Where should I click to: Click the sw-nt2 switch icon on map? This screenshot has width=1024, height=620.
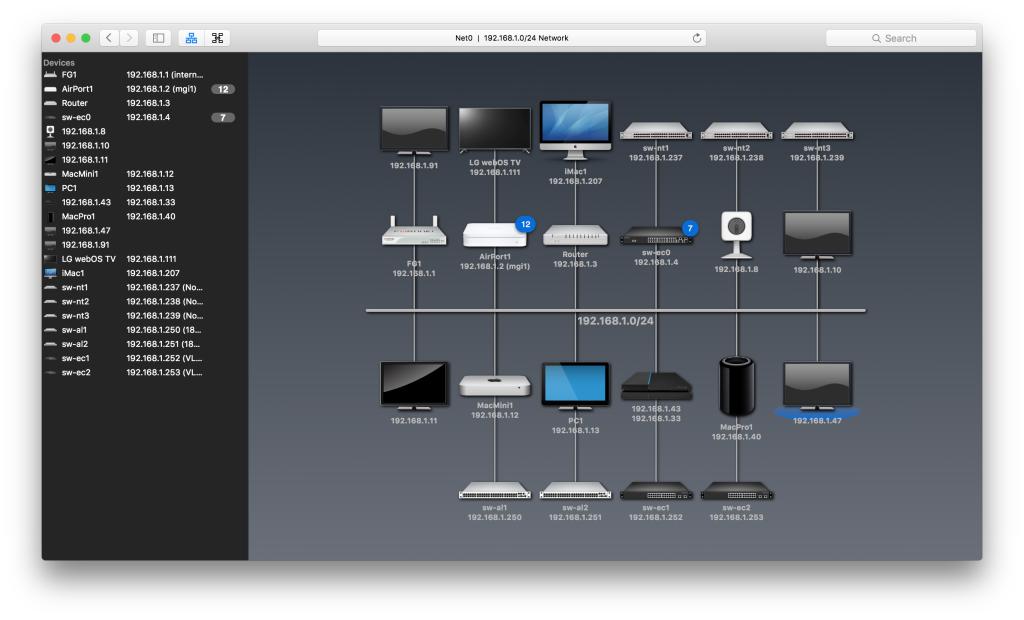tap(736, 131)
